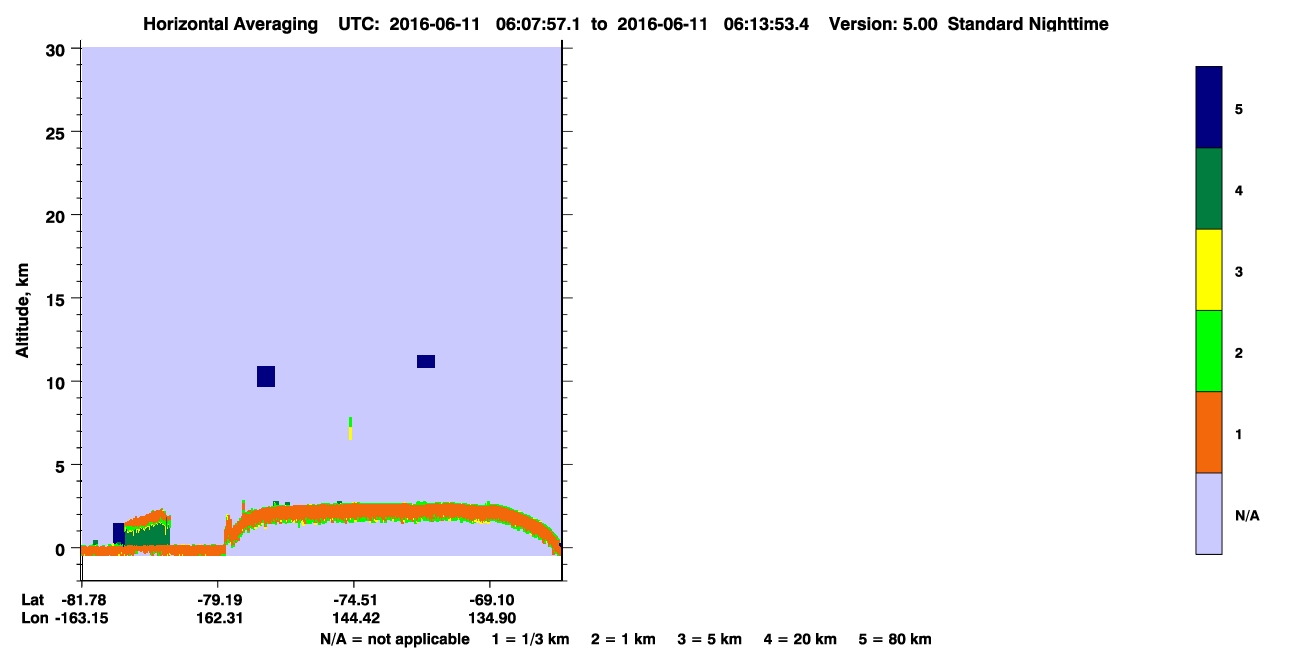The width and height of the screenshot is (1300, 667).
Task: Click the small dark blue block near the surface
Action: (x=118, y=533)
